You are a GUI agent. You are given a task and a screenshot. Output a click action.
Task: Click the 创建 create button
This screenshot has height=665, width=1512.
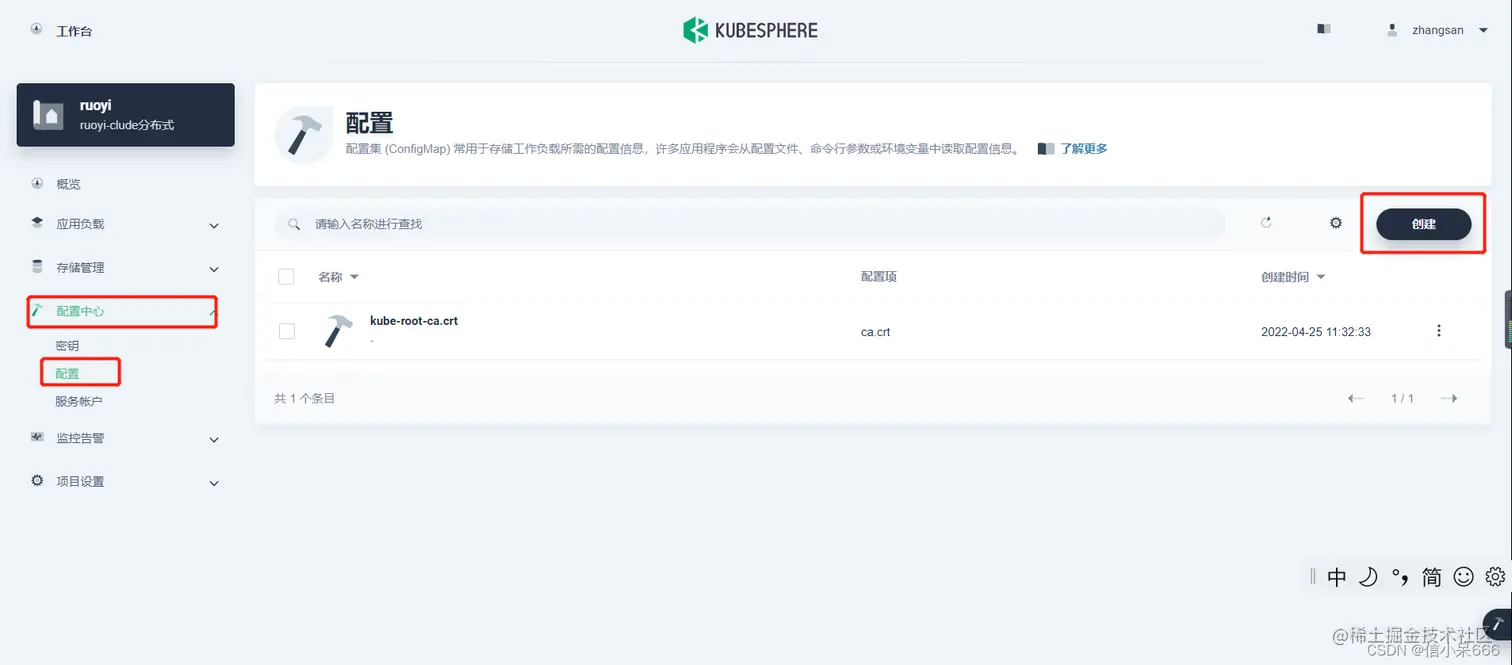pyautogui.click(x=1424, y=224)
